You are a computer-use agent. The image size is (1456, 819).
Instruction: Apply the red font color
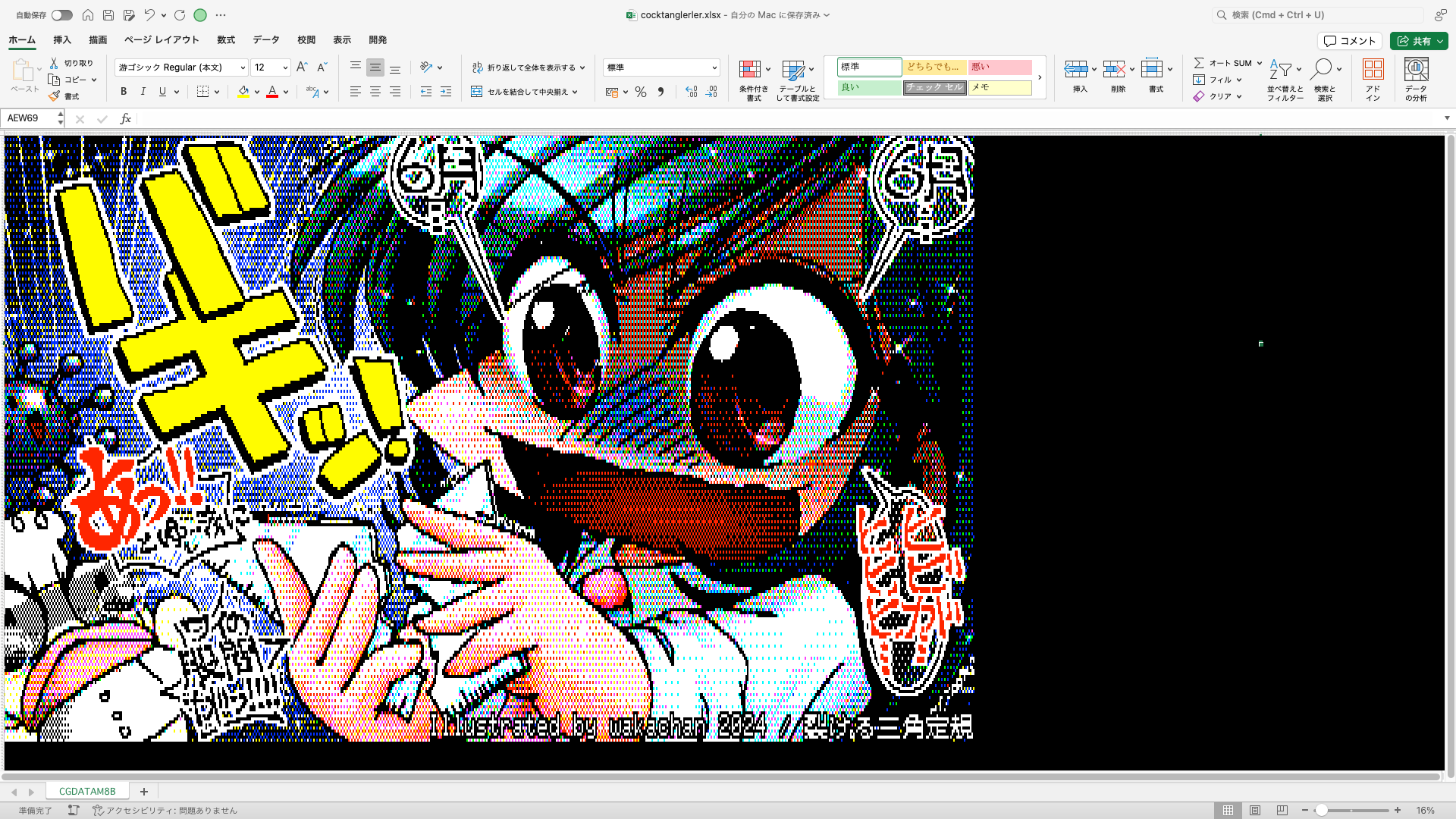coord(272,92)
